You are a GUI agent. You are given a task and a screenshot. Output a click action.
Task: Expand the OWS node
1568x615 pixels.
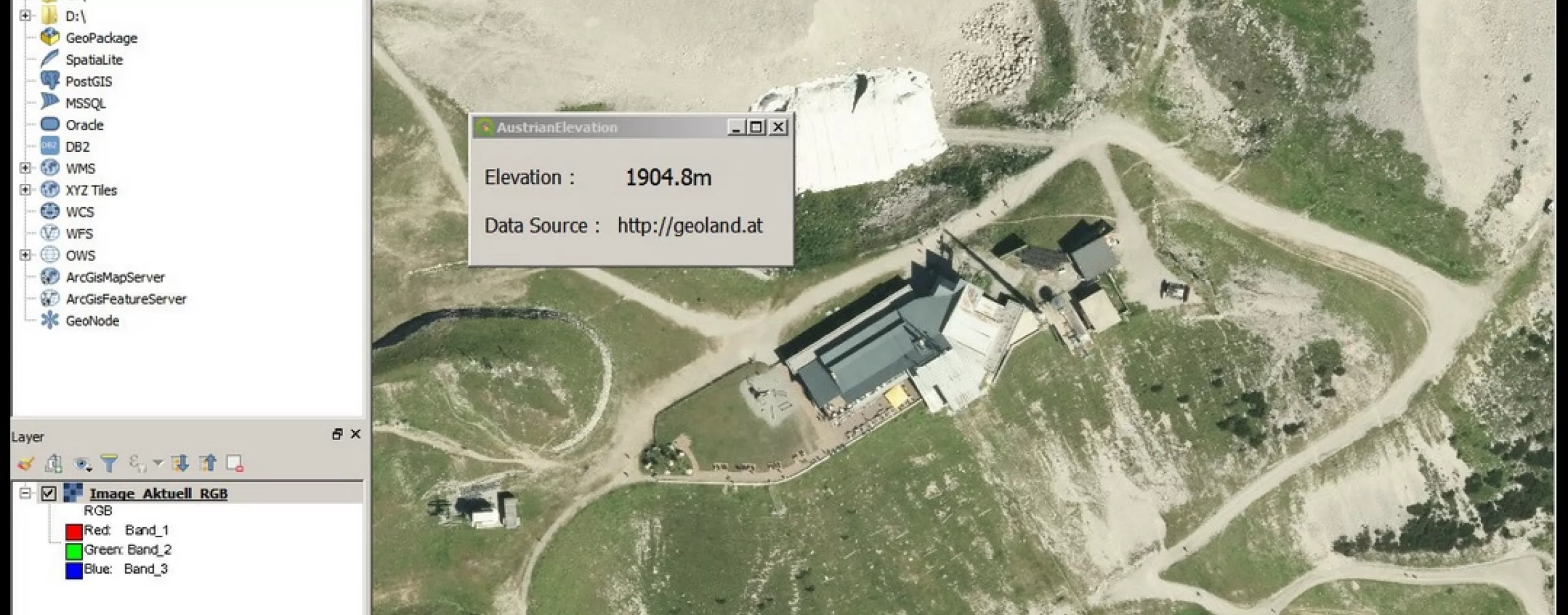[25, 255]
